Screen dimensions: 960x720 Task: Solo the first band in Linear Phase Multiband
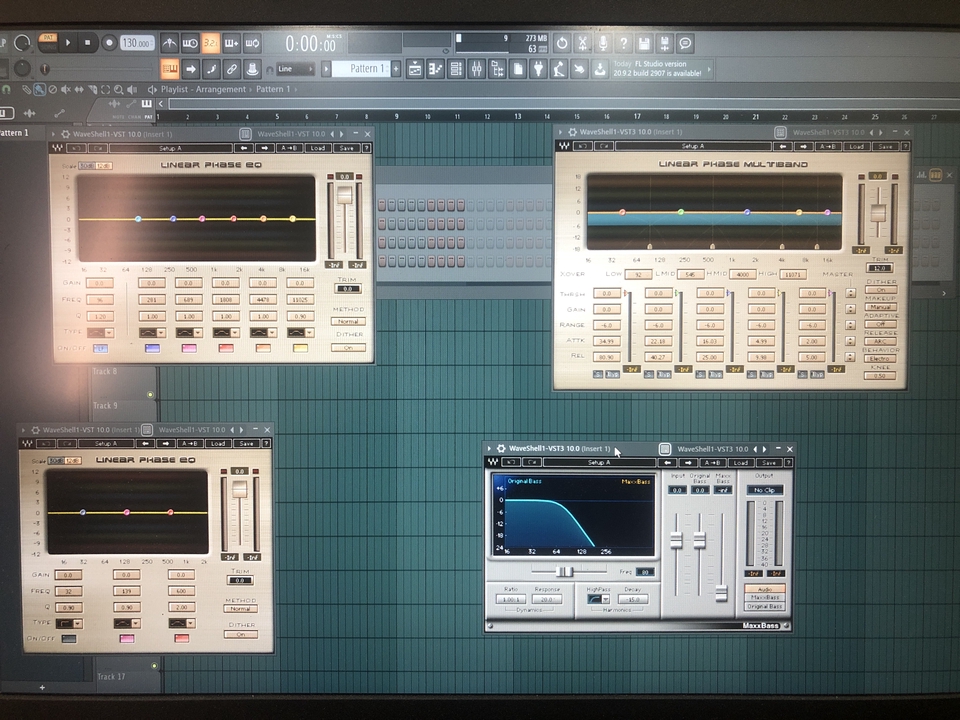(x=598, y=374)
